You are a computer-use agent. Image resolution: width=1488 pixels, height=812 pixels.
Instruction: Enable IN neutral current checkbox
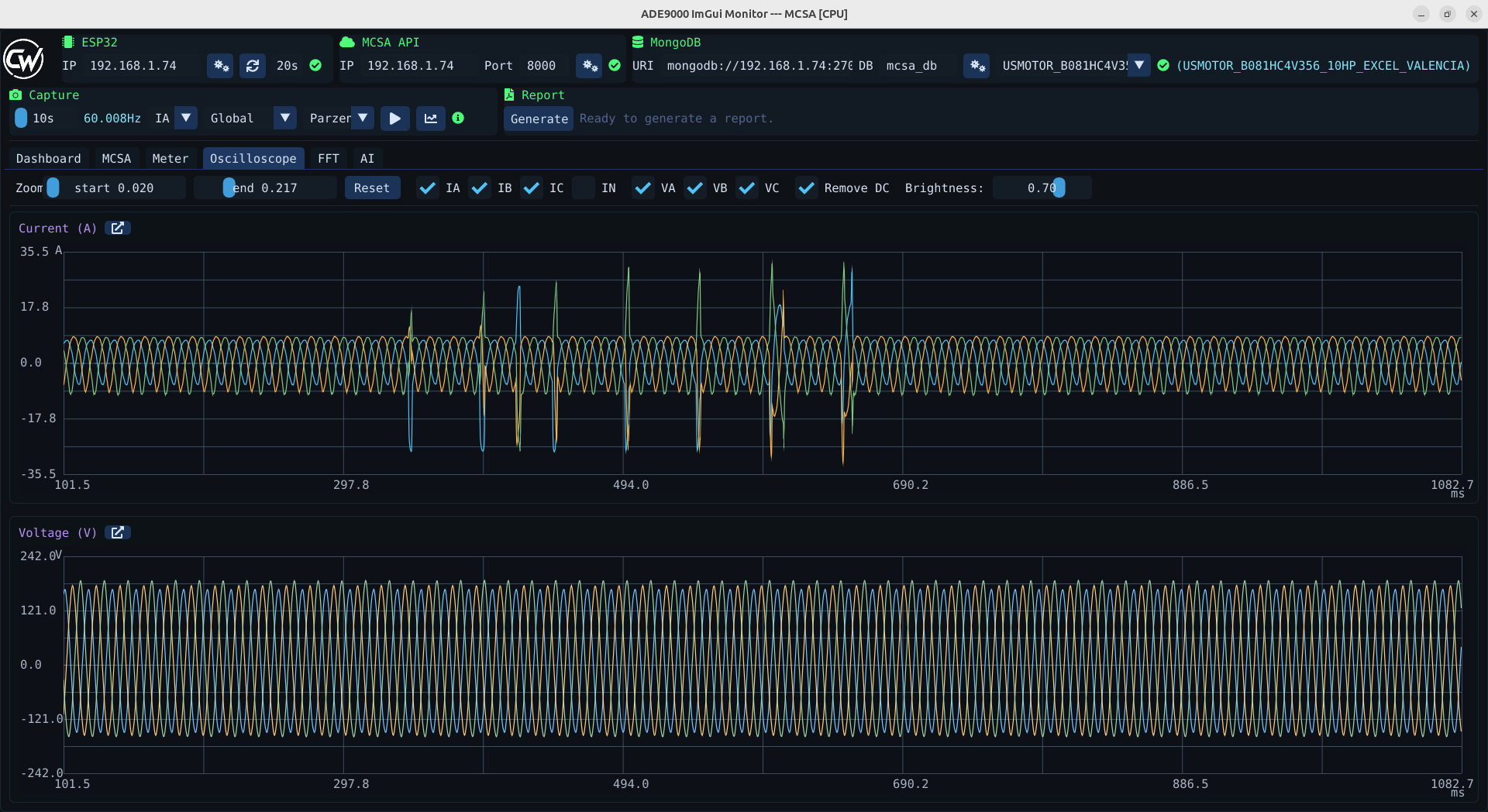(584, 188)
